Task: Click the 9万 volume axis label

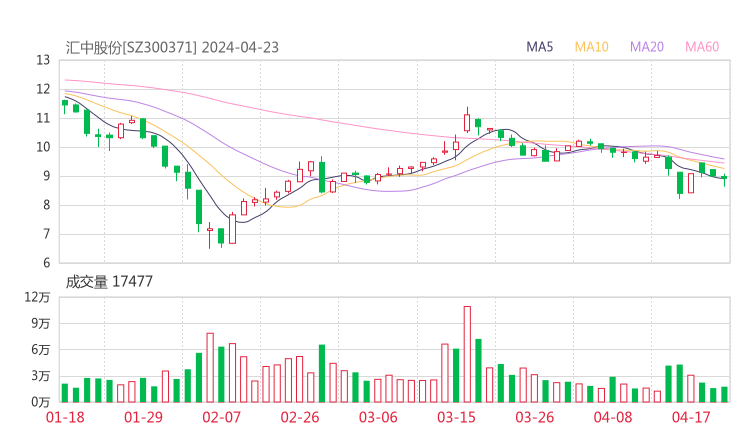Action: point(41,324)
